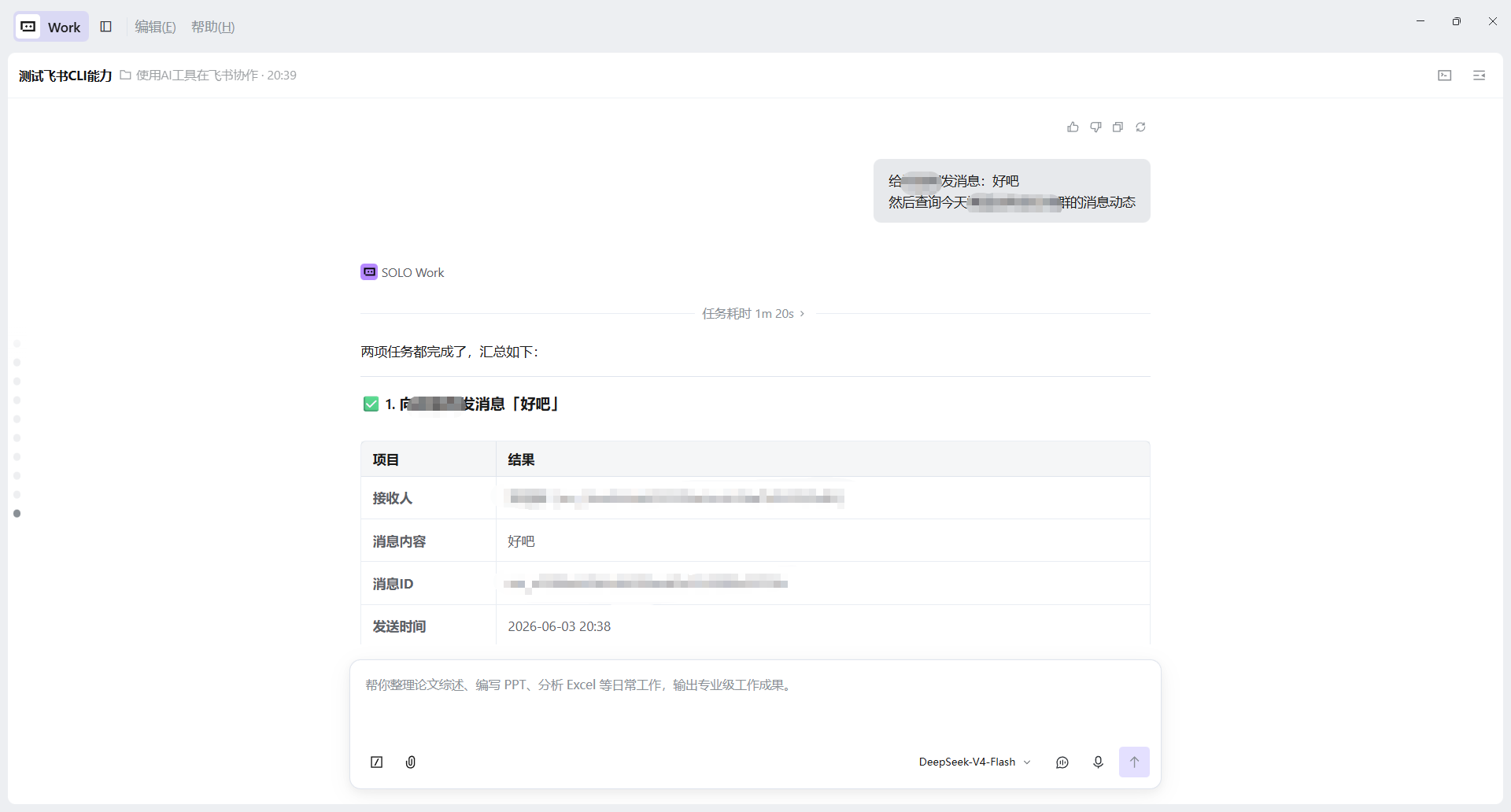Copy the message with copy icon
This screenshot has width=1511, height=812.
pos(1118,127)
